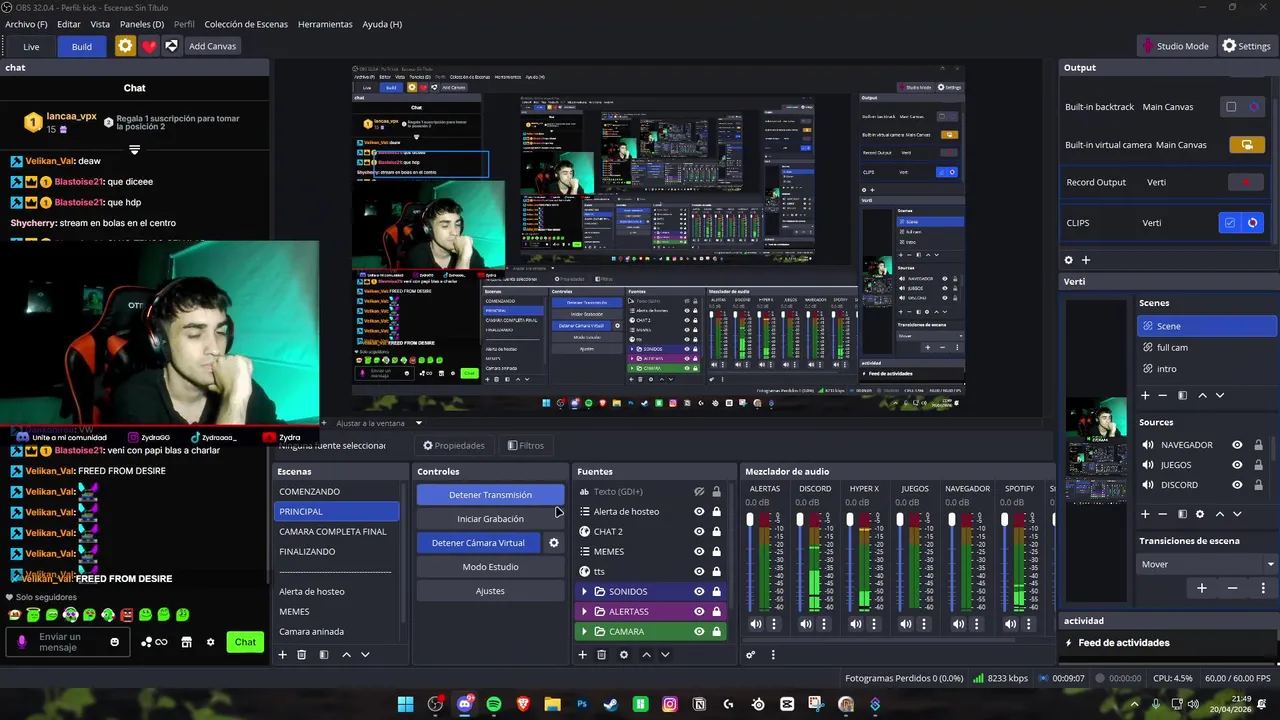Click the Windows Start button
The width and height of the screenshot is (1280, 720).
[x=405, y=704]
